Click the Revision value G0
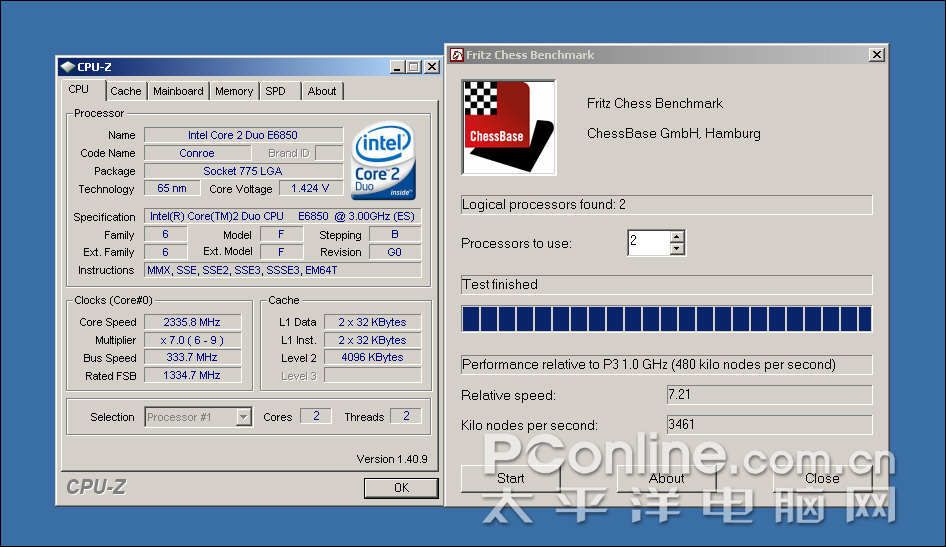The width and height of the screenshot is (946, 547). (395, 252)
